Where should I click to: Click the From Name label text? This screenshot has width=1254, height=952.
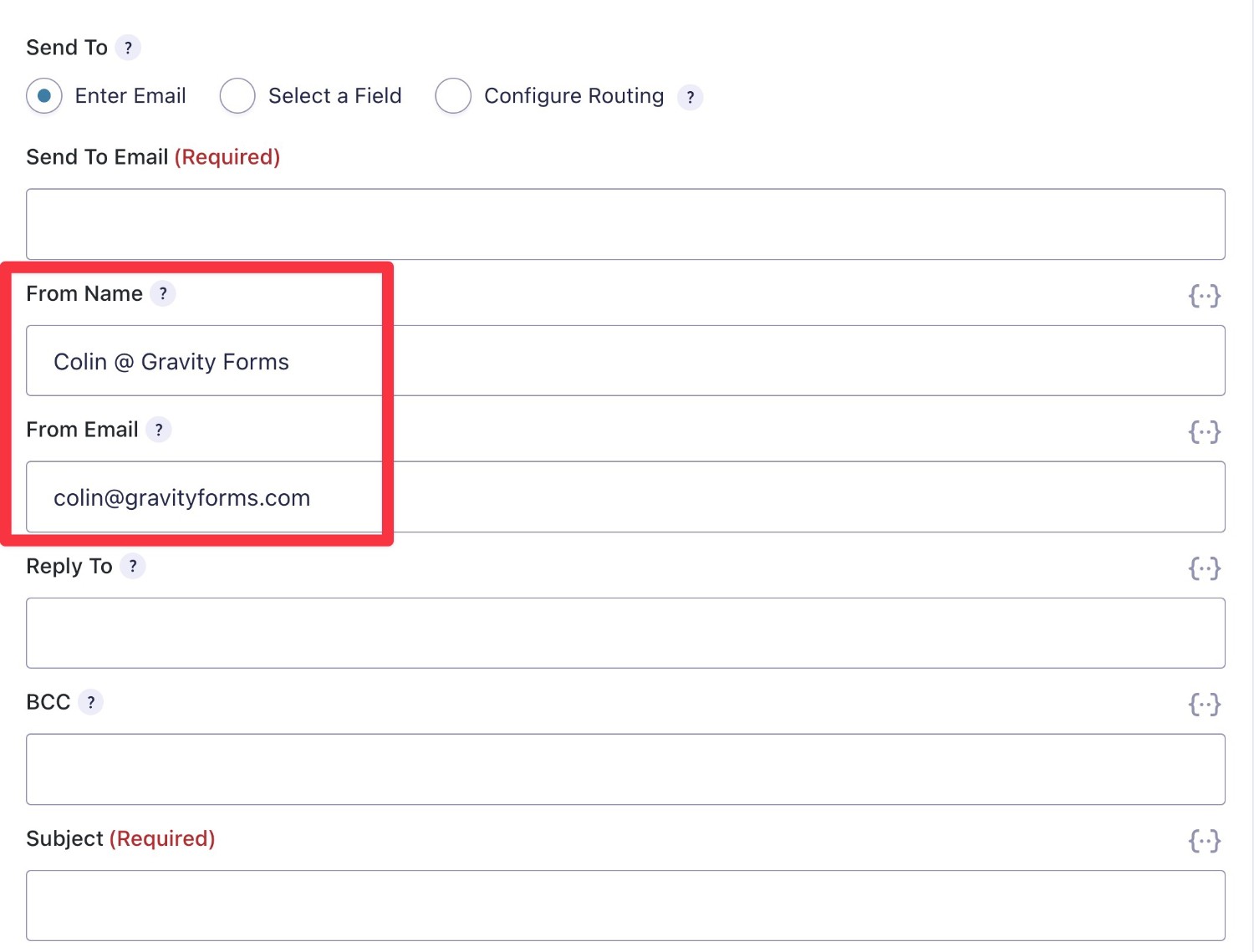pyautogui.click(x=84, y=293)
